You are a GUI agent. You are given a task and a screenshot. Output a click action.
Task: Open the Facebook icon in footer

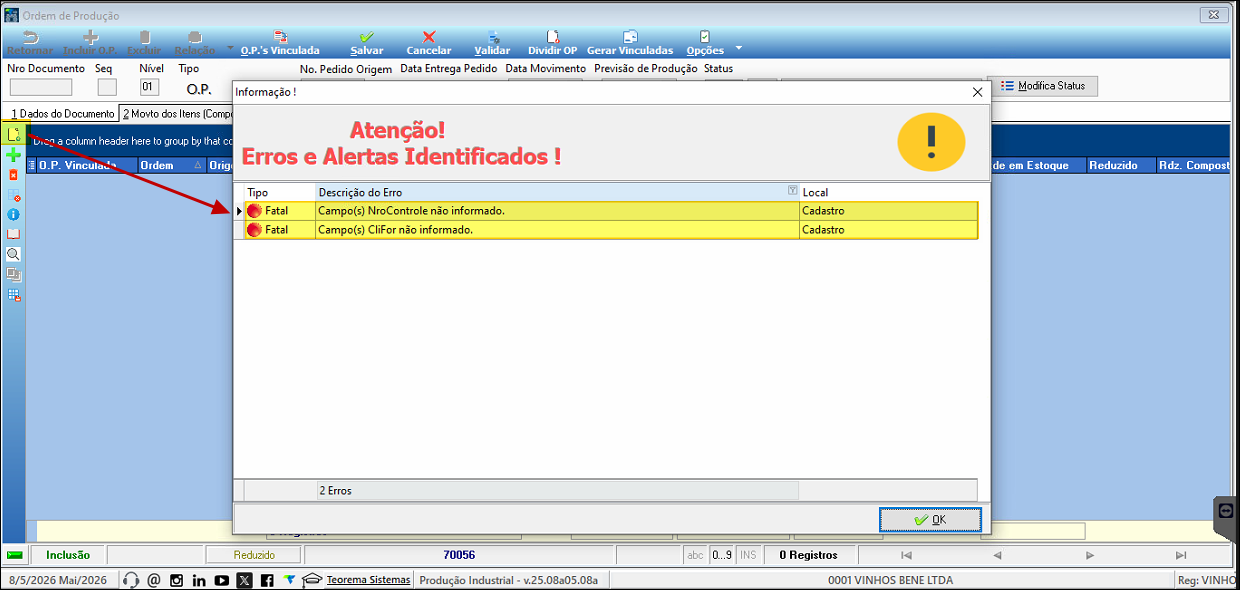tap(267, 580)
